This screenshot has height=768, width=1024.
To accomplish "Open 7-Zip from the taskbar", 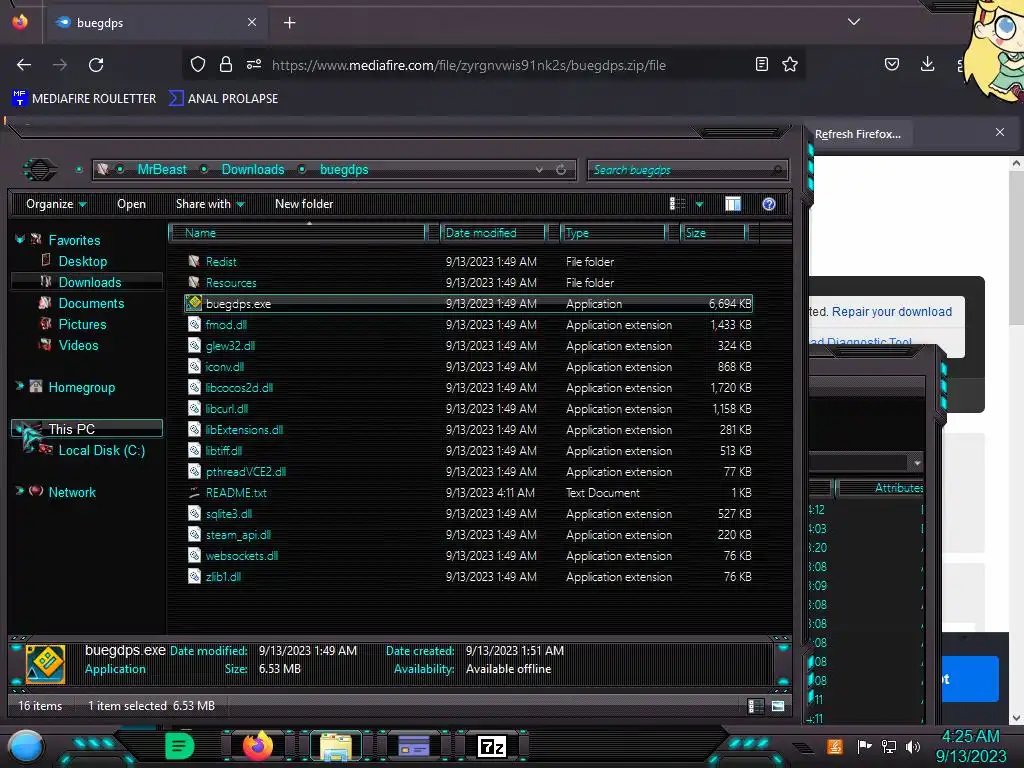I will pyautogui.click(x=492, y=746).
